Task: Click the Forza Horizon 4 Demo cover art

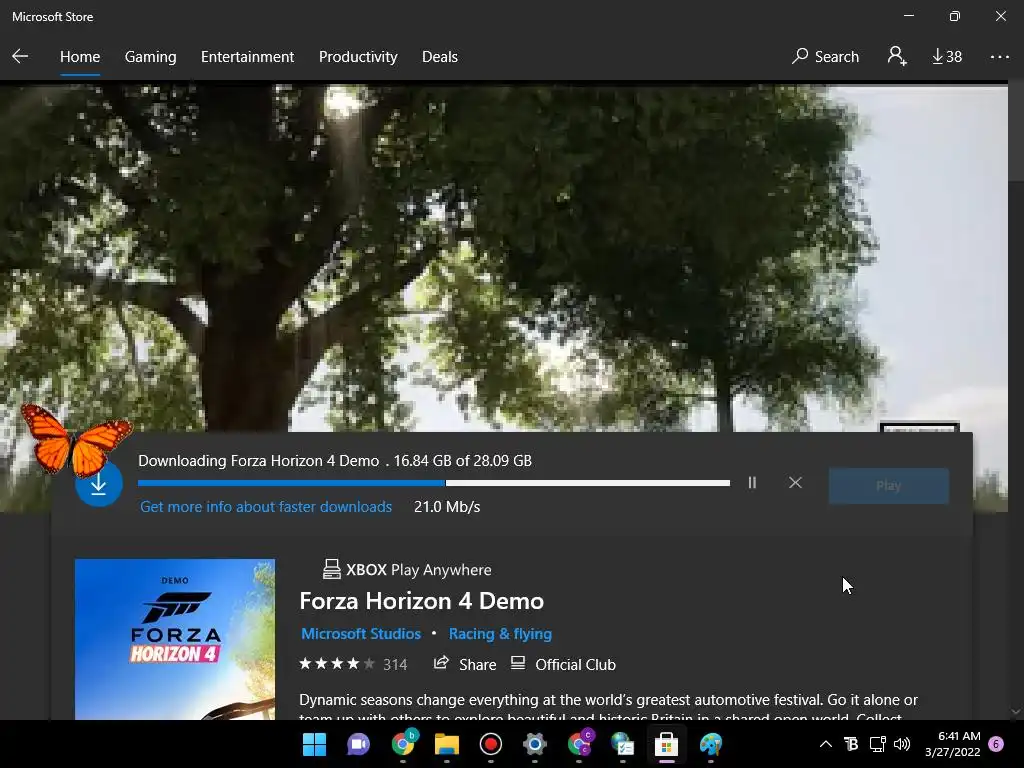Action: point(175,639)
